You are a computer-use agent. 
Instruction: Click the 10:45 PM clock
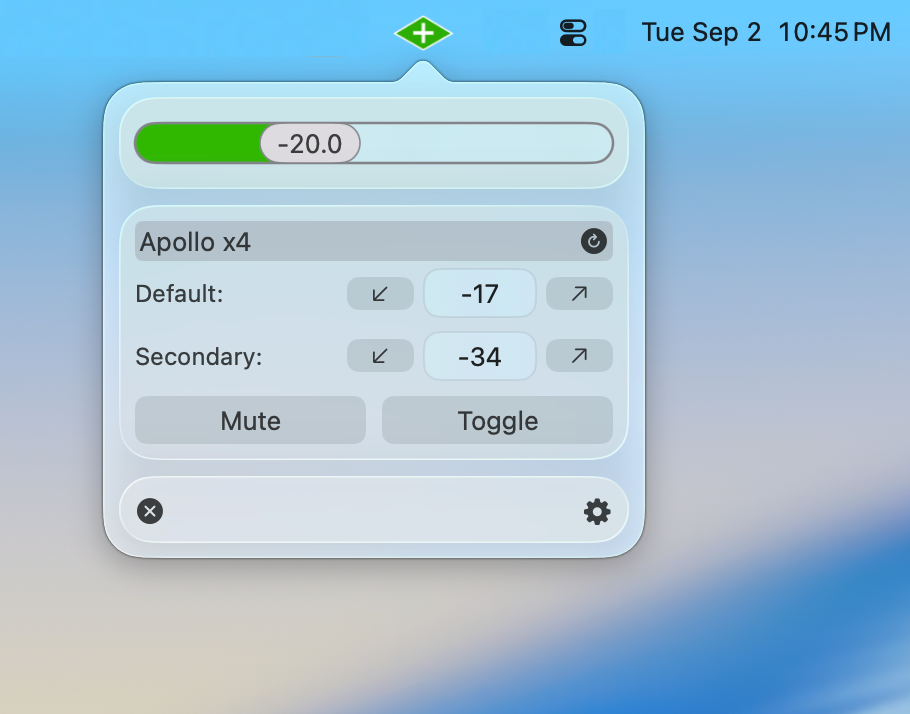[x=835, y=32]
